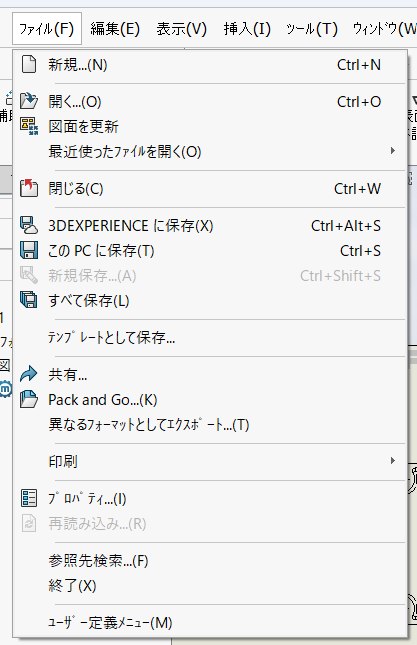
Task: Select この PC に保存(T) entry
Action: [210, 251]
